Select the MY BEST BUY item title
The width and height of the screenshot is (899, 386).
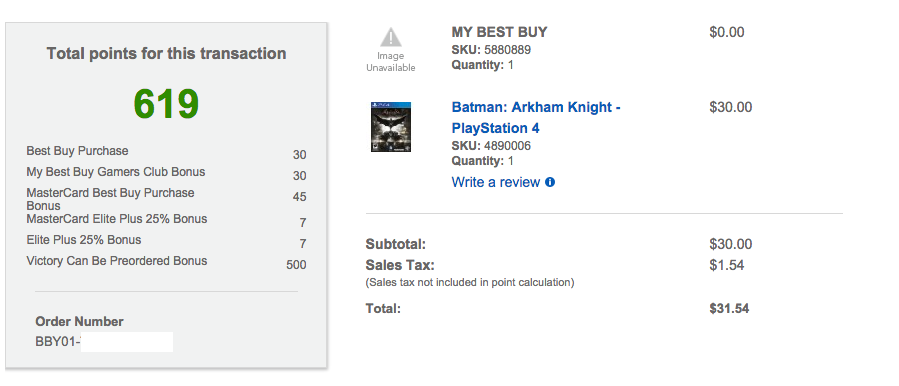pos(499,32)
